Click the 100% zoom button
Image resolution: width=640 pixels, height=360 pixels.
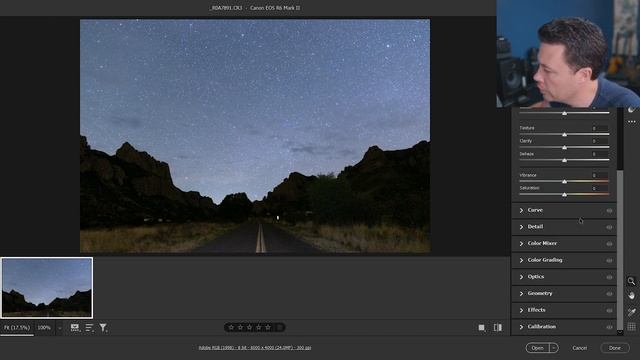[44, 328]
